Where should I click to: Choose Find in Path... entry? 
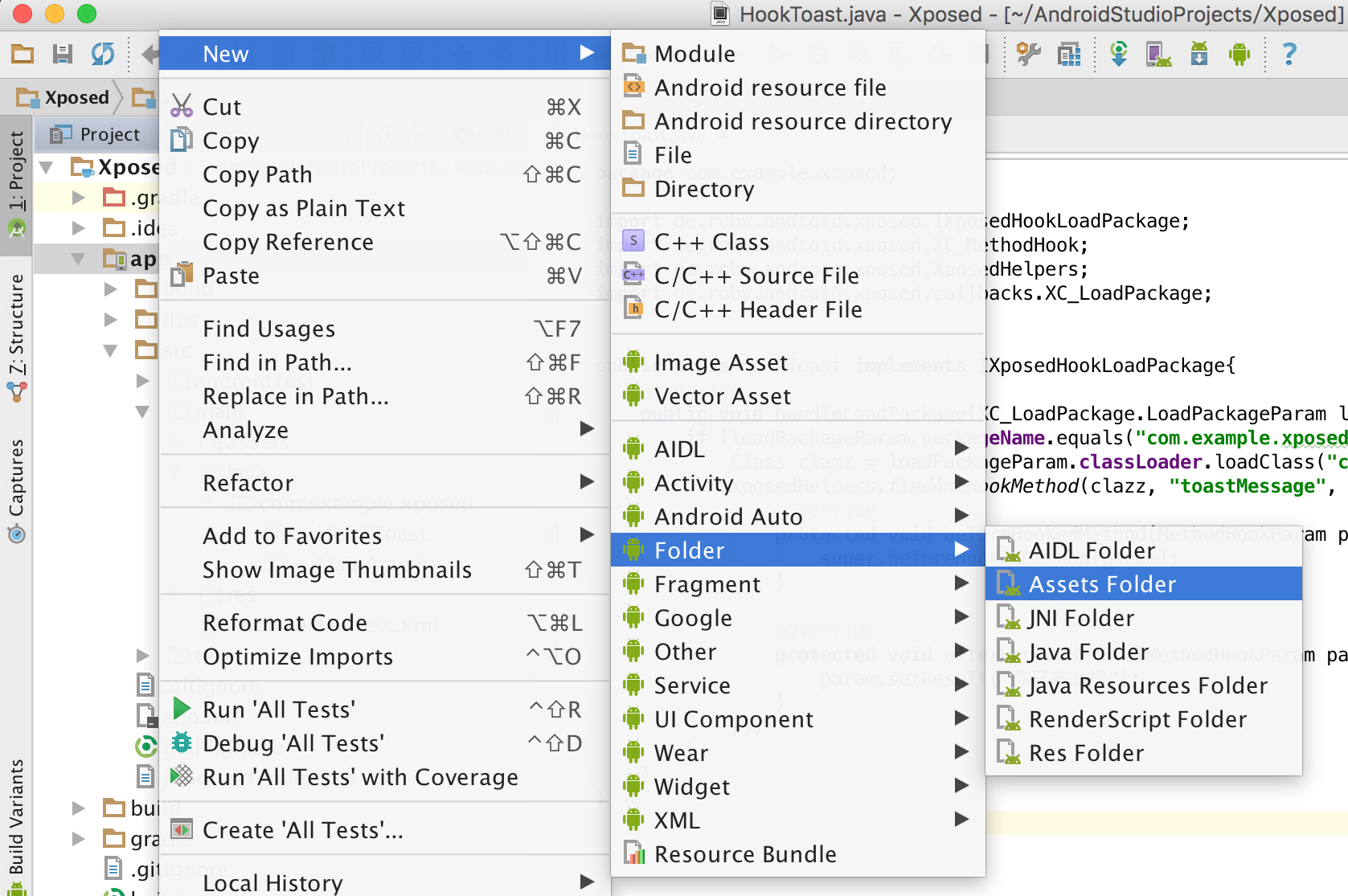tap(384, 362)
